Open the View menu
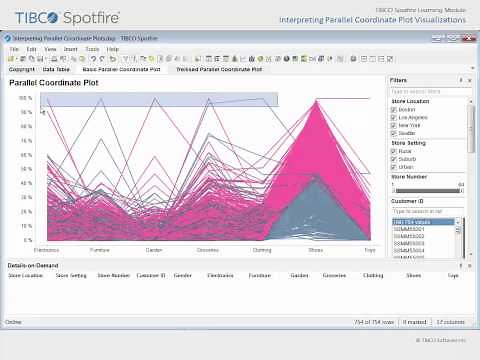This screenshot has height=360, width=480. pyautogui.click(x=50, y=49)
